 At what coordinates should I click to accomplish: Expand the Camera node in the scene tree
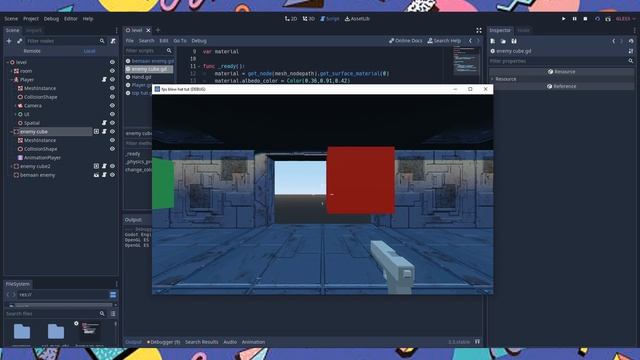[16, 106]
